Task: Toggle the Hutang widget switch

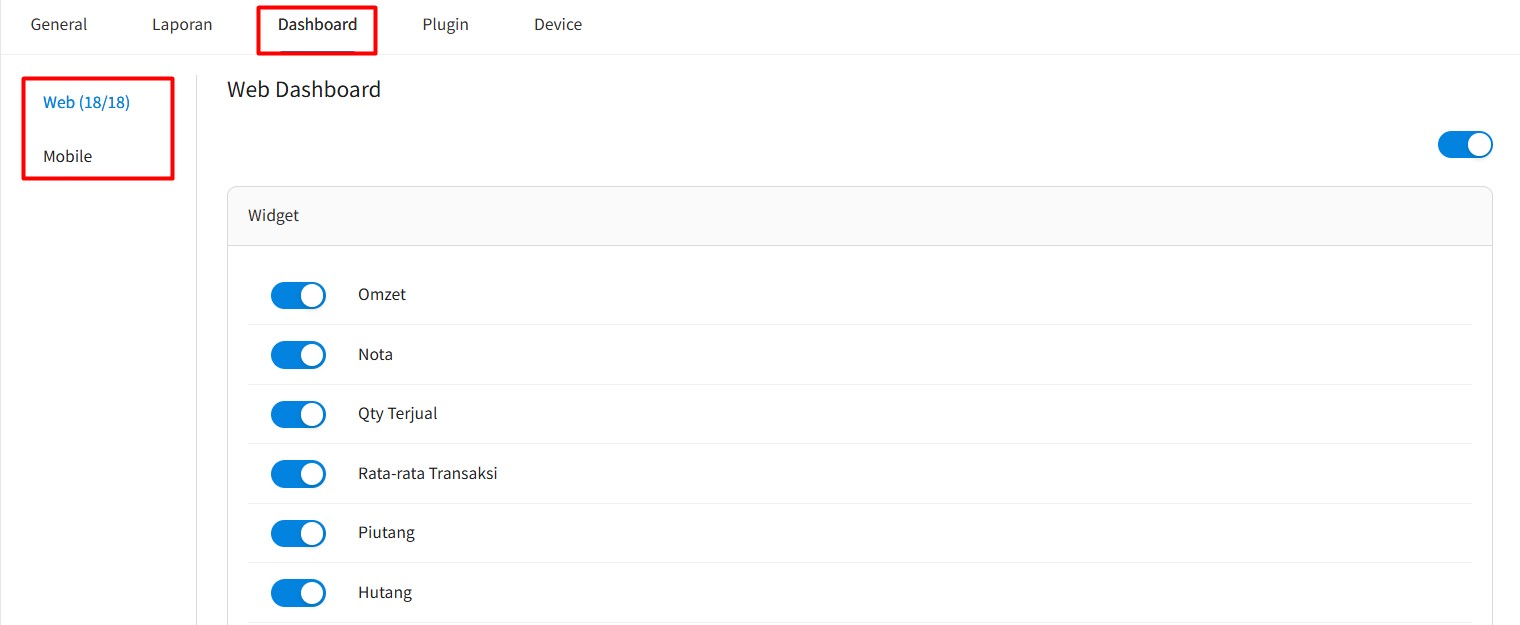Action: pos(298,593)
